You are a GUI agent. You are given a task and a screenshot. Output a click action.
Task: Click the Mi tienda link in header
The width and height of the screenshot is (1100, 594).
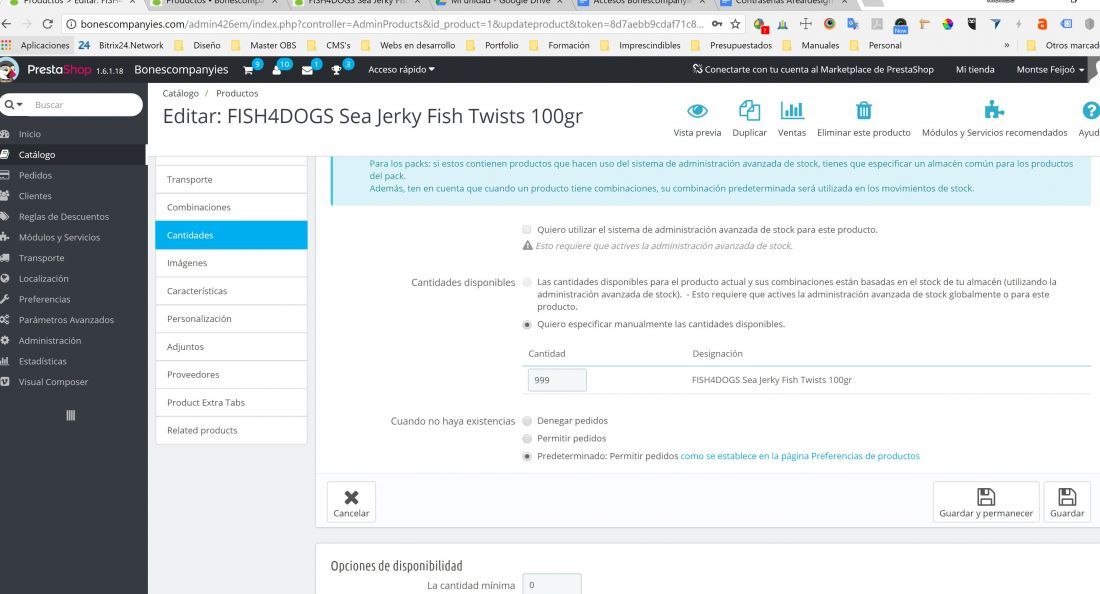975,69
